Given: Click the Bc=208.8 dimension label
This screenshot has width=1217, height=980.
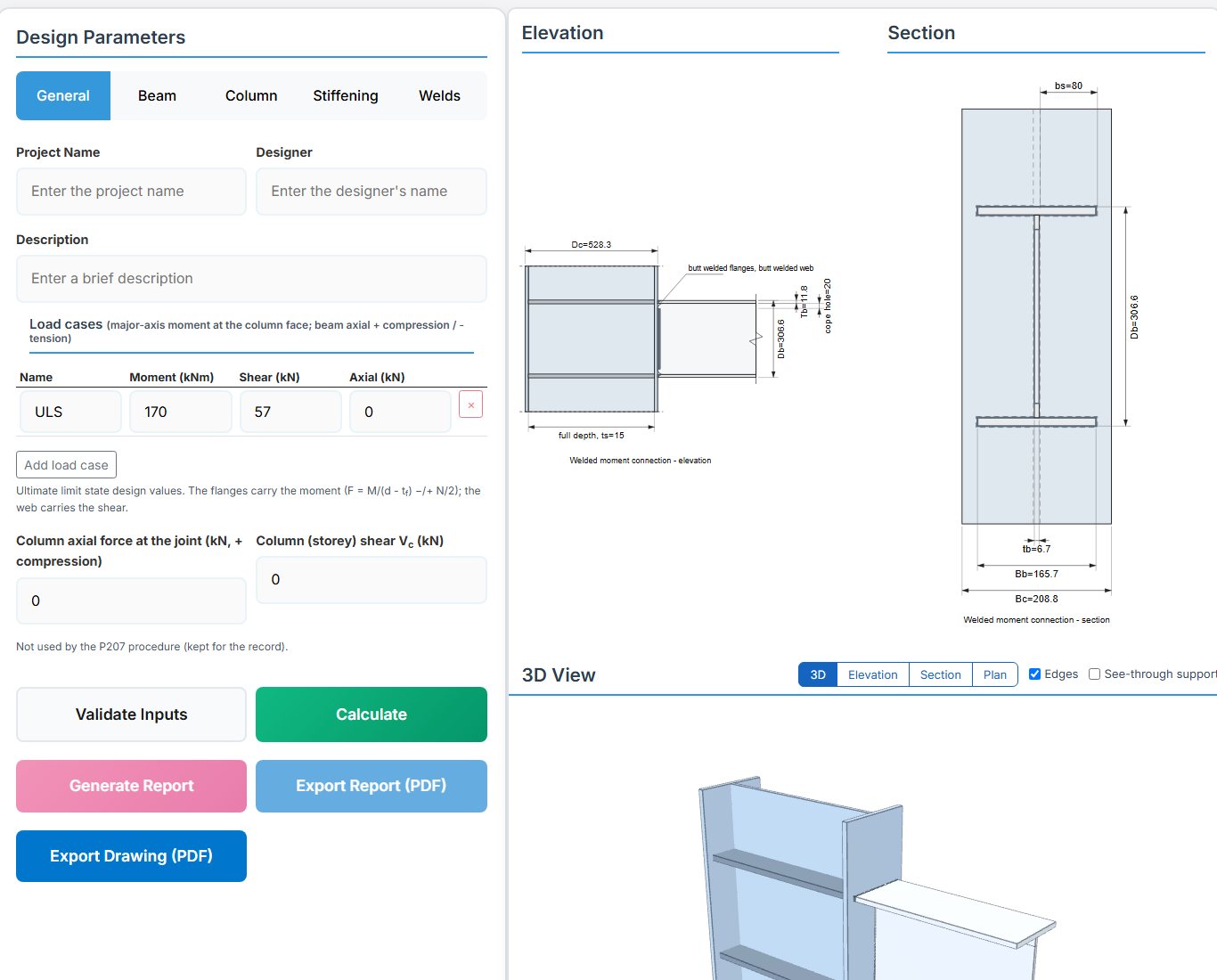Looking at the screenshot, I should coord(1036,599).
